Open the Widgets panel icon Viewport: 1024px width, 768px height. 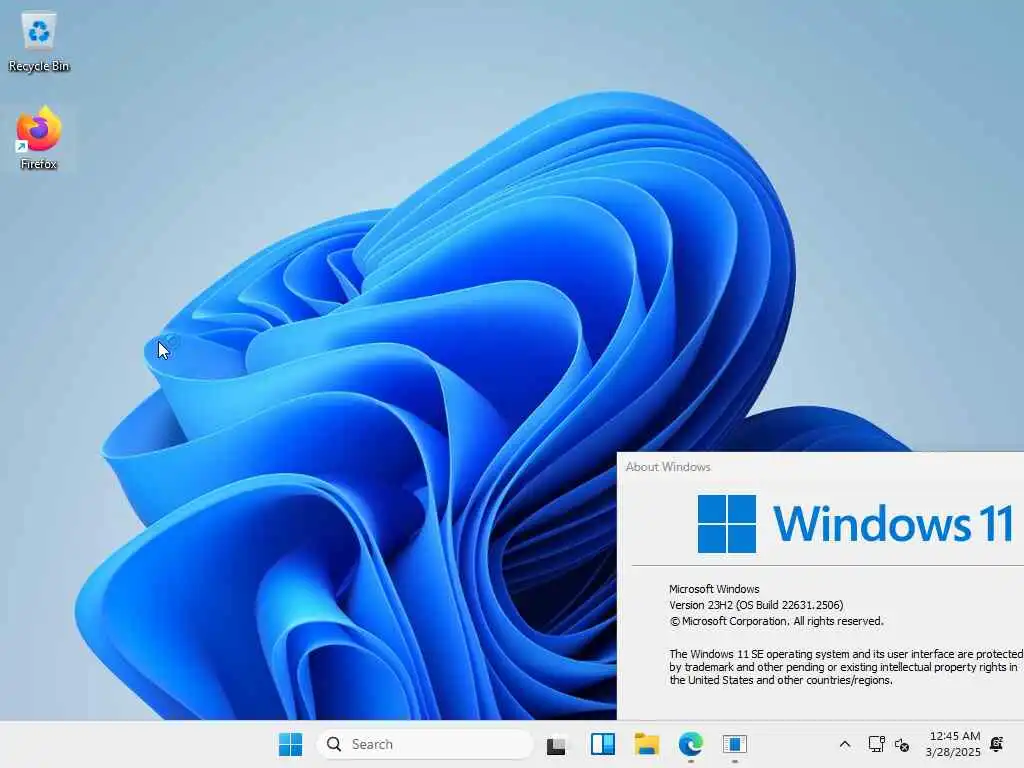click(x=603, y=744)
